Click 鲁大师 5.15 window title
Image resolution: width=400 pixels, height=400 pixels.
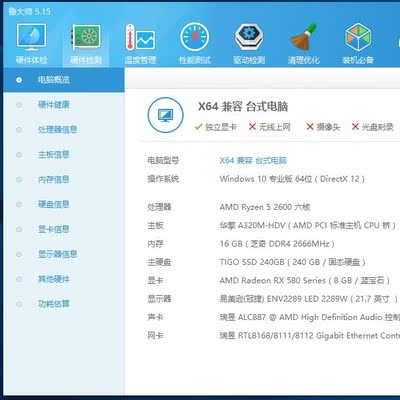point(29,12)
